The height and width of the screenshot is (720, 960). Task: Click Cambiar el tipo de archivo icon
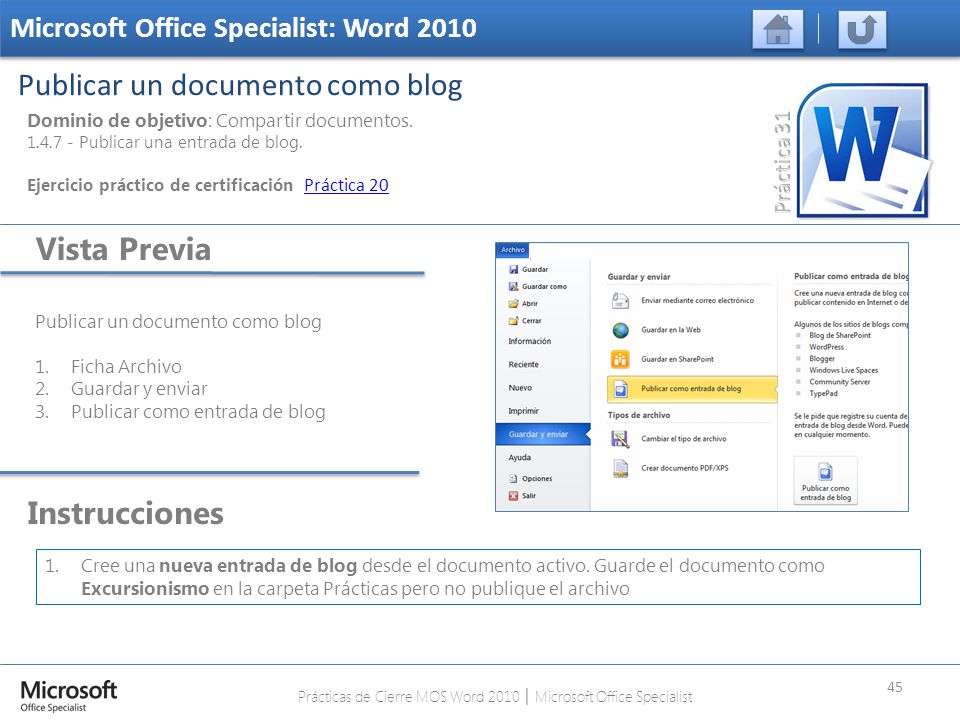pos(620,439)
